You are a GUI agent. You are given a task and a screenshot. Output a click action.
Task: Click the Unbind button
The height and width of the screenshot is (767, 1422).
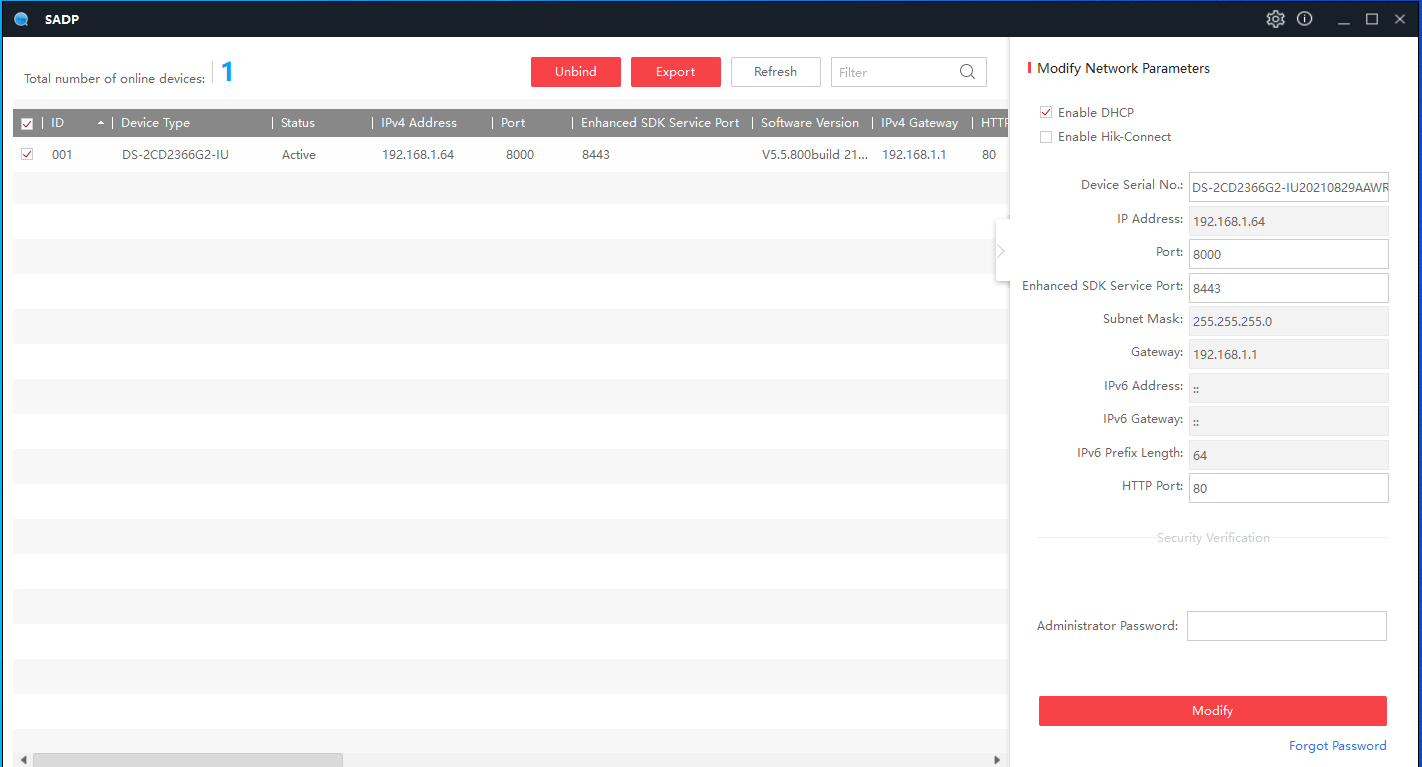click(x=576, y=72)
